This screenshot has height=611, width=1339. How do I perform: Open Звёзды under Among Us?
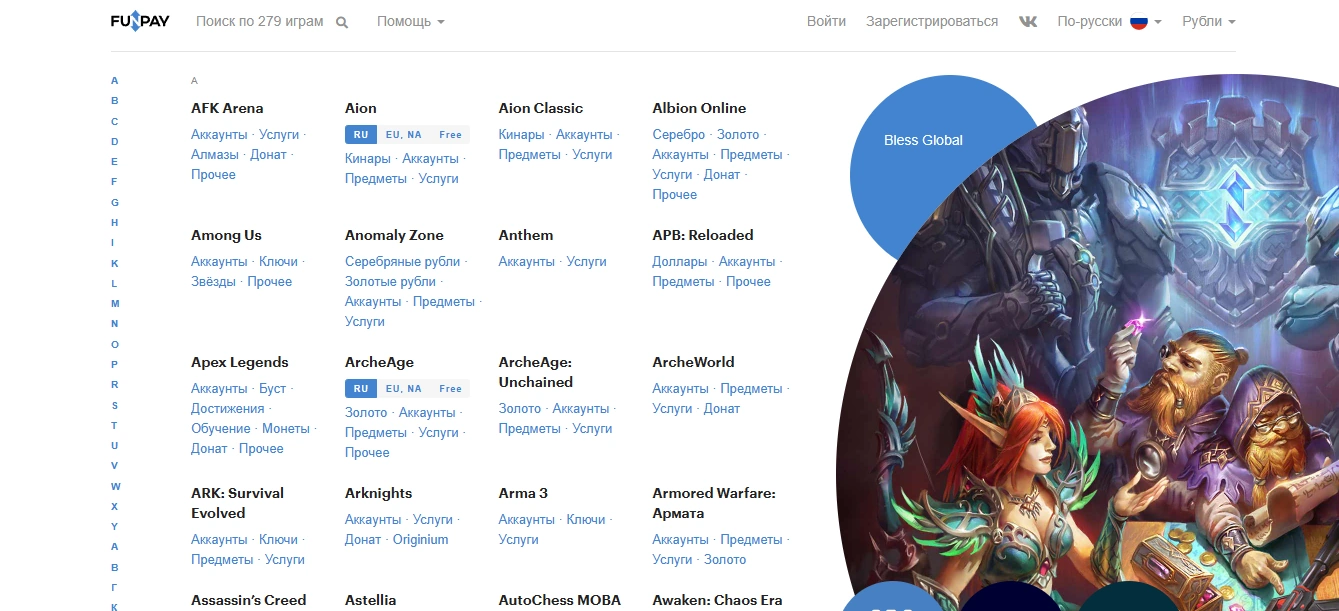tap(214, 281)
